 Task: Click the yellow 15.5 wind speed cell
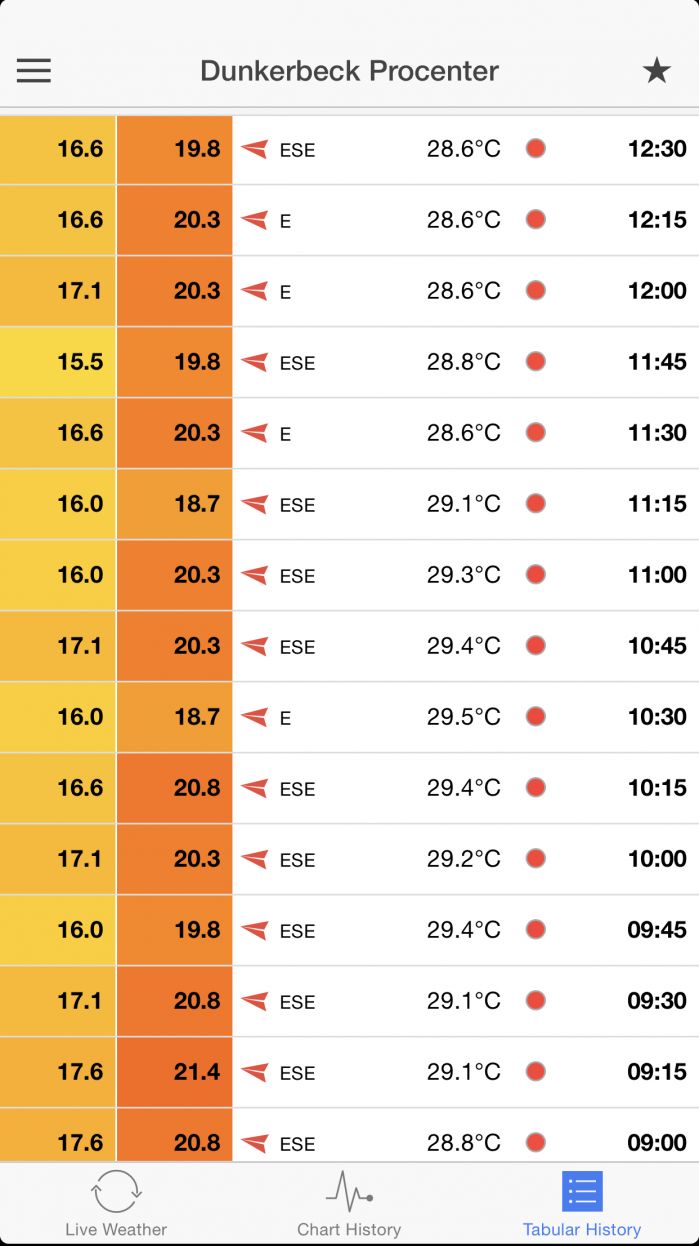pos(58,362)
